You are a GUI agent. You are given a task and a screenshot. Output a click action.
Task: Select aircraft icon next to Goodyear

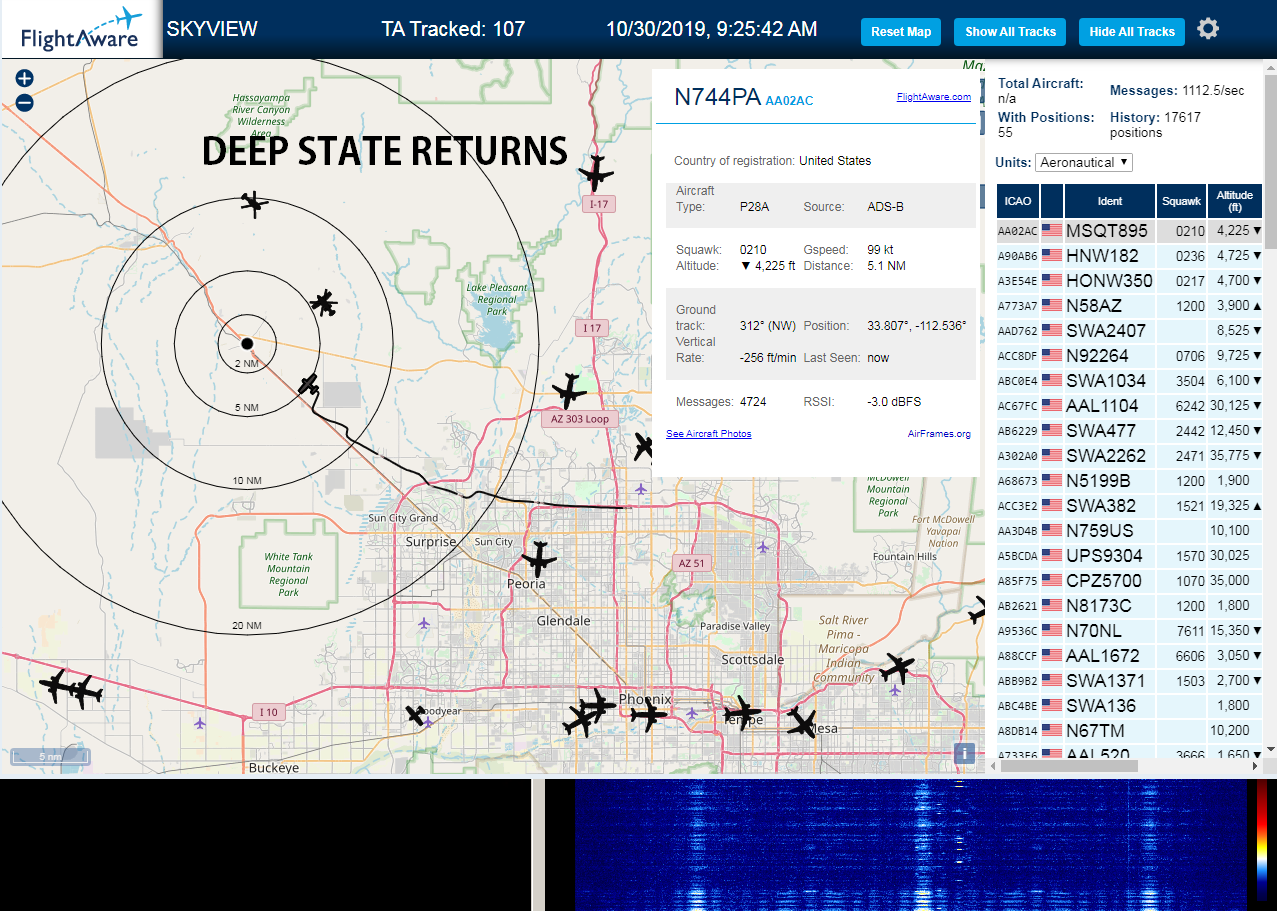(x=416, y=715)
